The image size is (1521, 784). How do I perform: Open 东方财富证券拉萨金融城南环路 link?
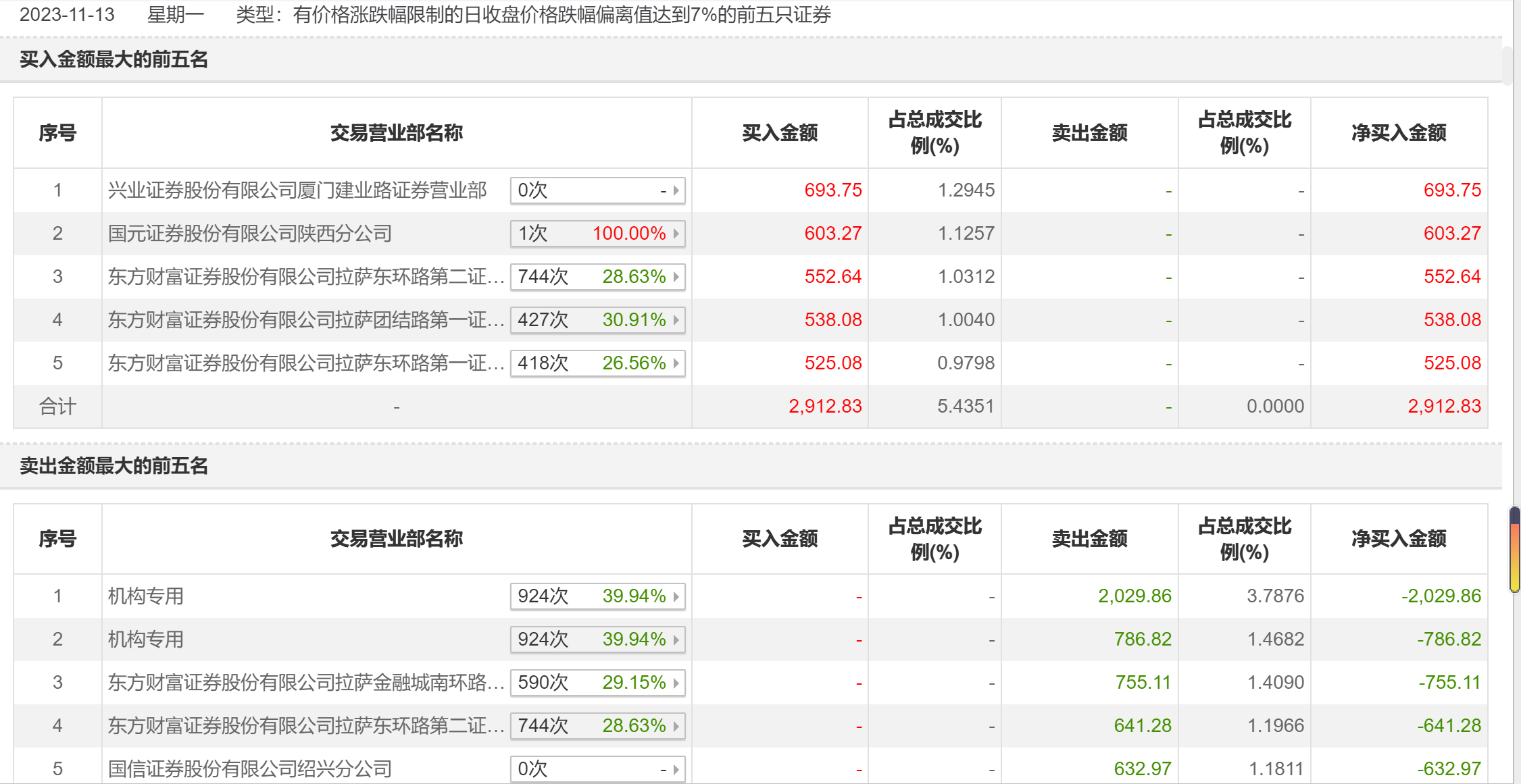coord(305,683)
